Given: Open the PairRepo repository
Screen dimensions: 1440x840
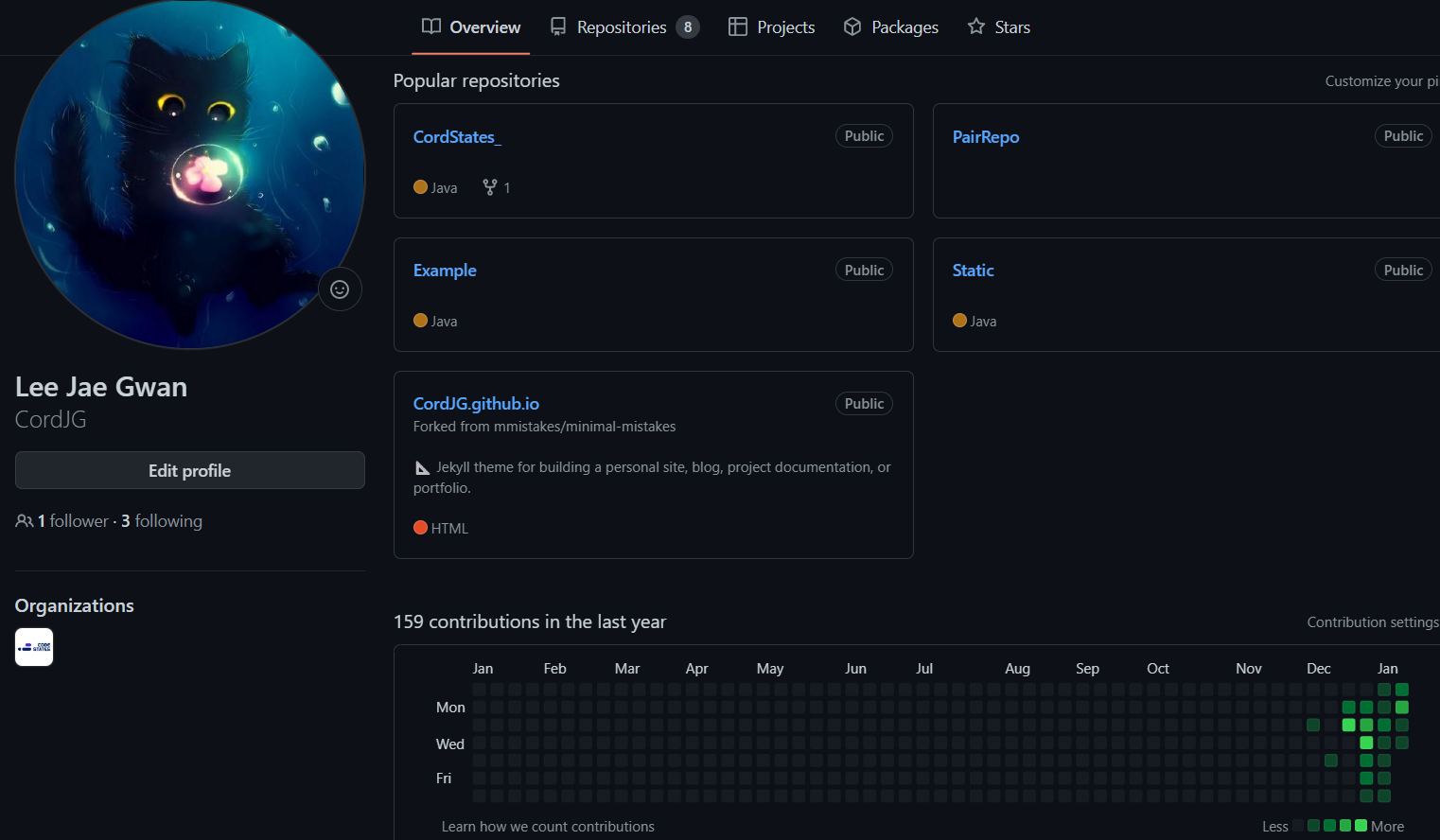Looking at the screenshot, I should 986,137.
